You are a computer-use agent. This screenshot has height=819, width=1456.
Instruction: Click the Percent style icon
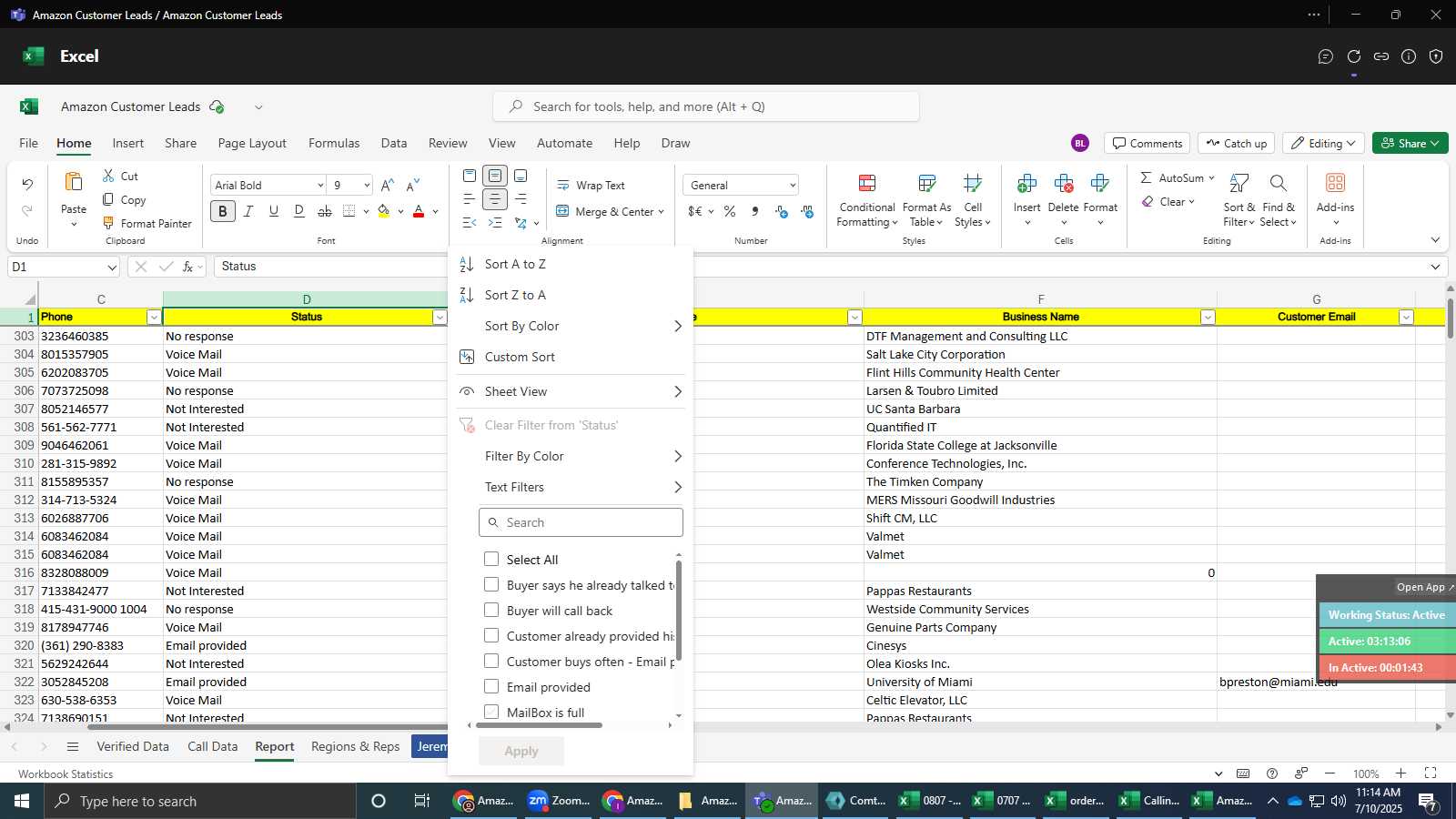pos(730,211)
